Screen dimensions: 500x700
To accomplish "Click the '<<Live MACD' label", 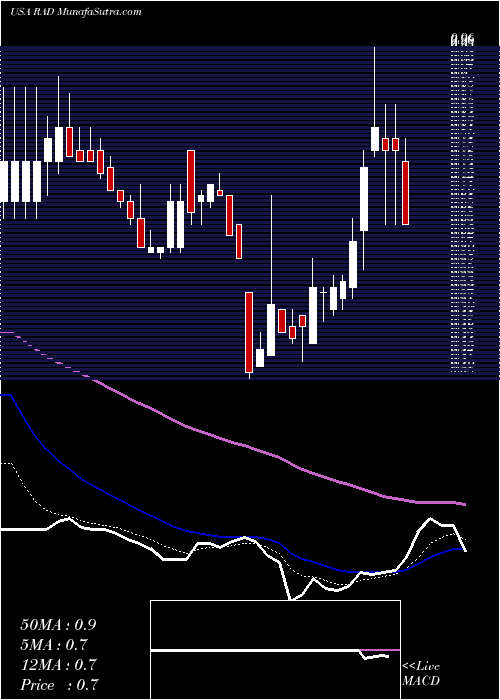I will pos(421,674).
